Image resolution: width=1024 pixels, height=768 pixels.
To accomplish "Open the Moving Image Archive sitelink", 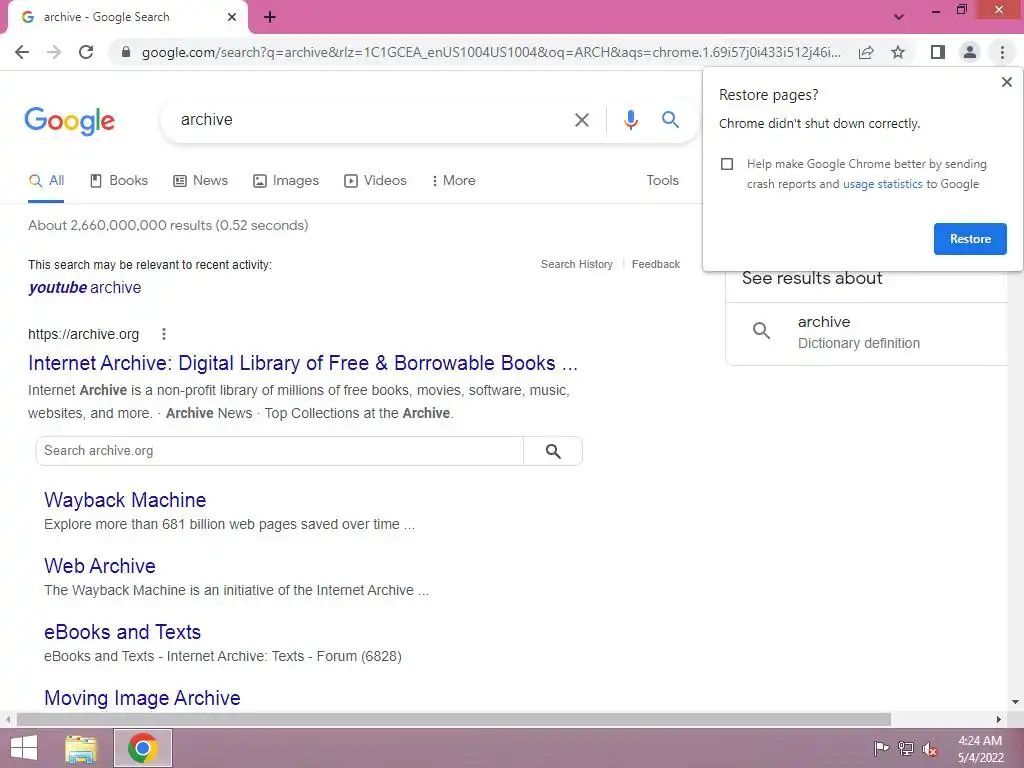I will coord(142,698).
